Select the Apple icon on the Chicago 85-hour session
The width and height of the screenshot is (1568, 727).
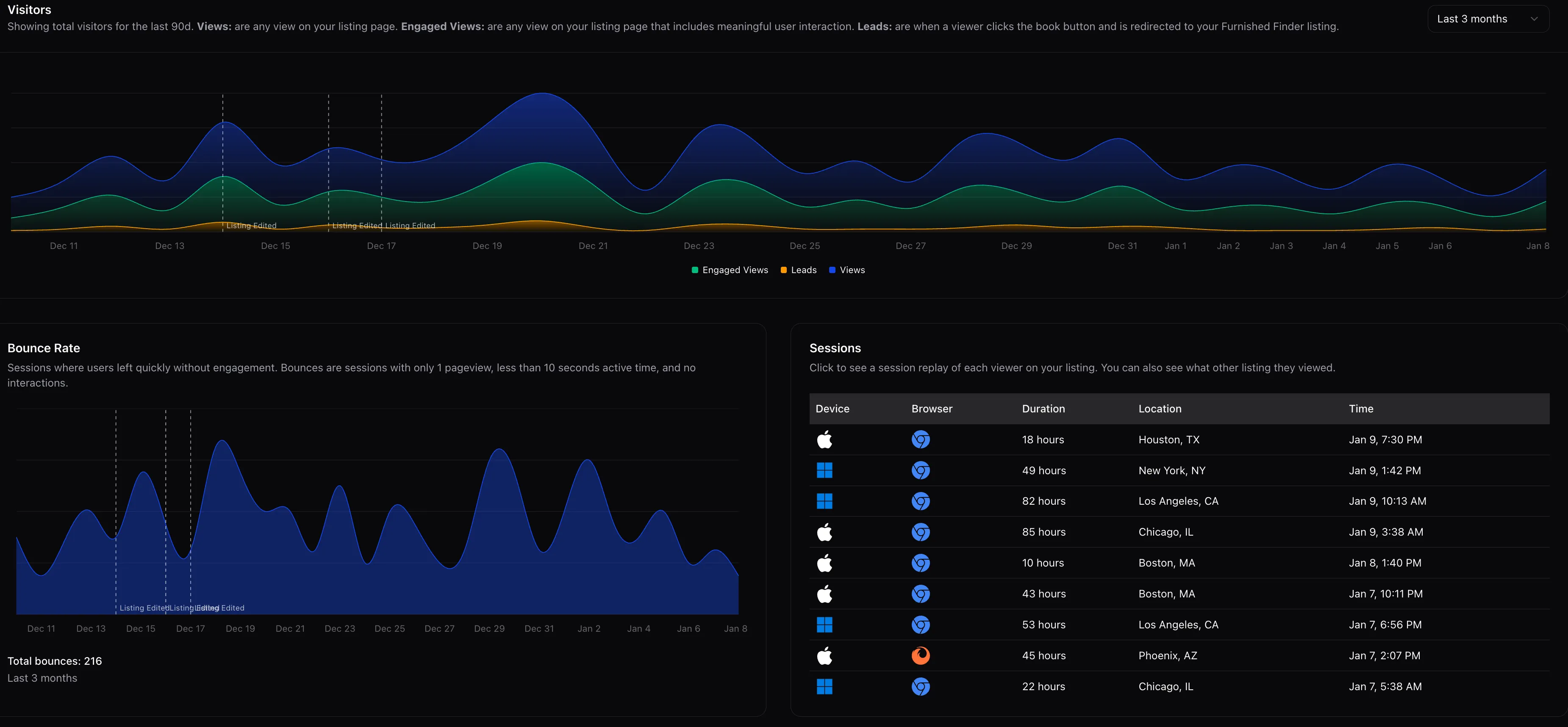click(825, 532)
